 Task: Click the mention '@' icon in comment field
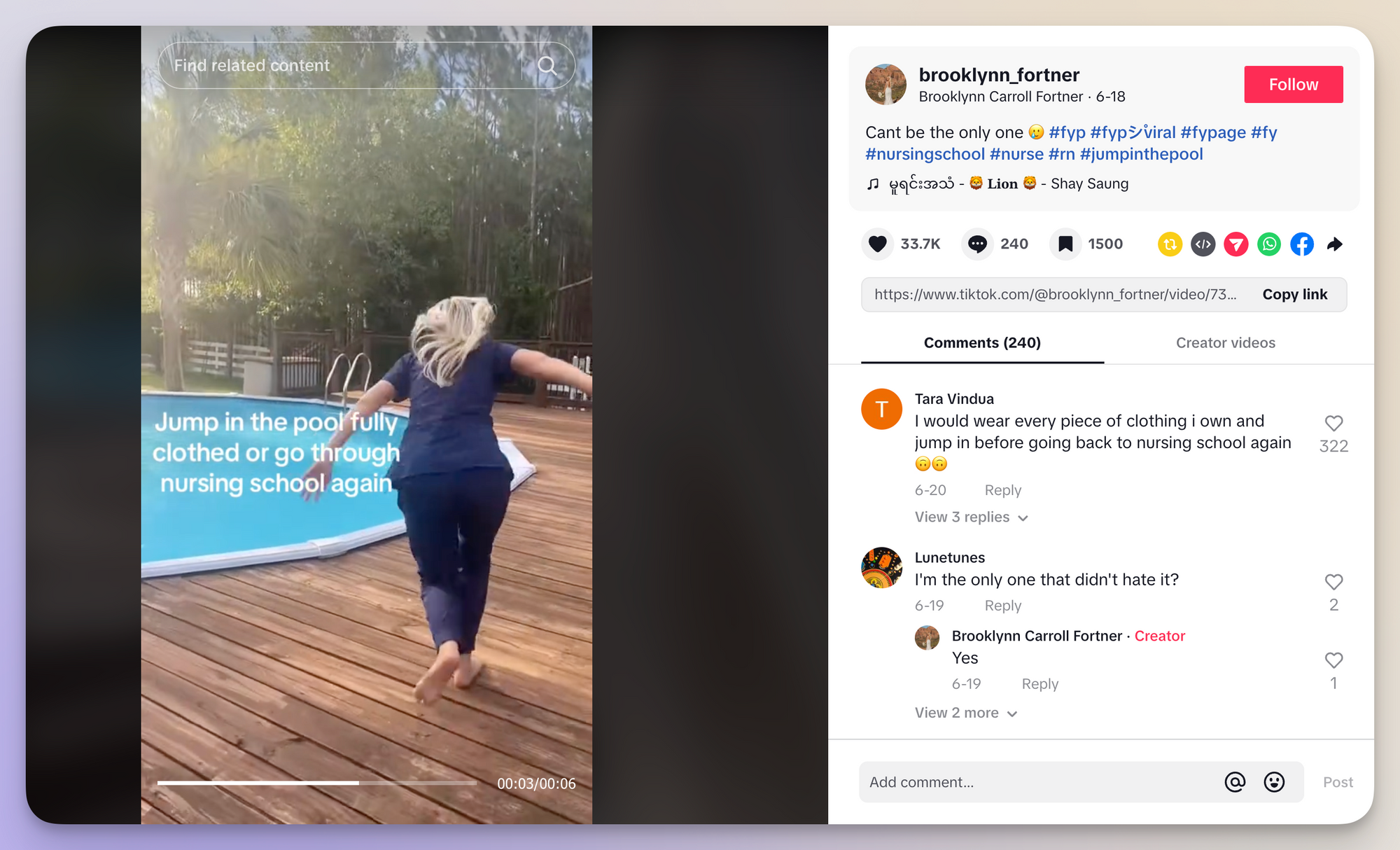point(1232,783)
